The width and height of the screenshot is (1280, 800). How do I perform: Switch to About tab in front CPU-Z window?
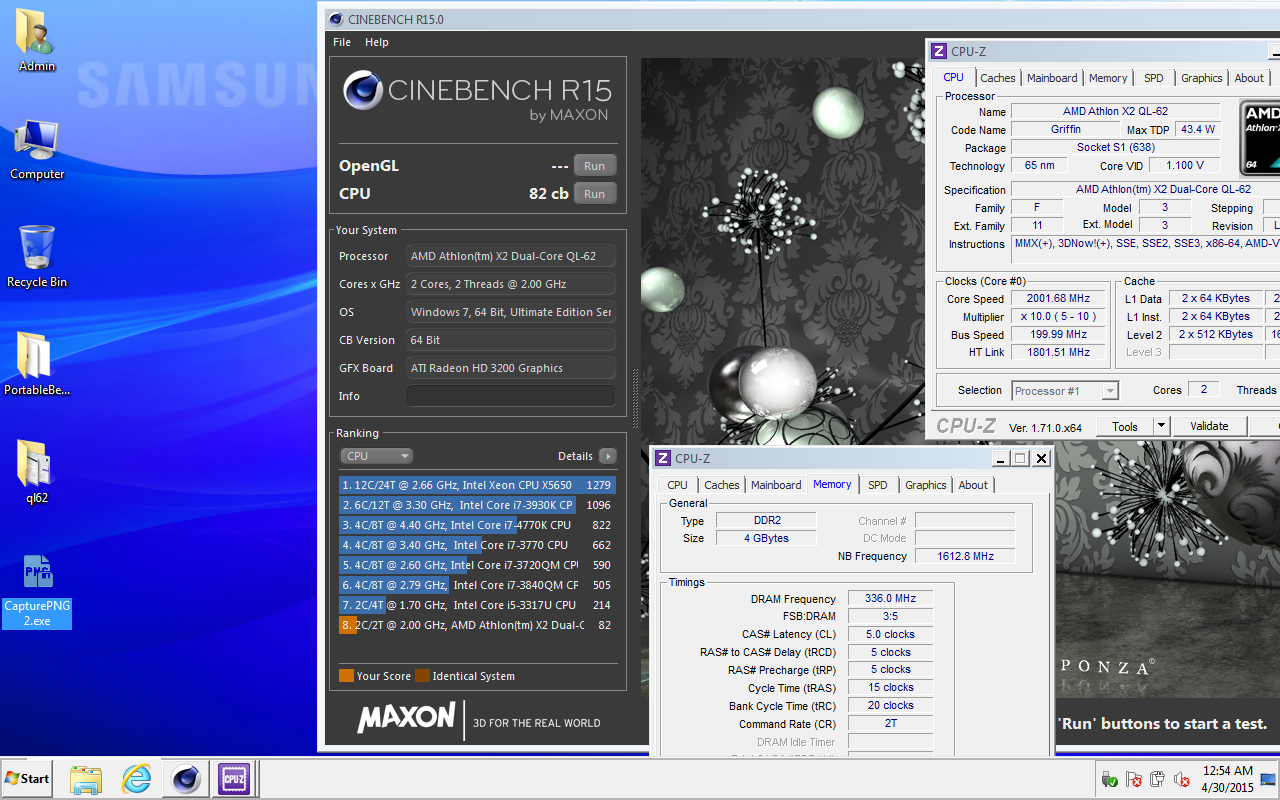point(973,485)
